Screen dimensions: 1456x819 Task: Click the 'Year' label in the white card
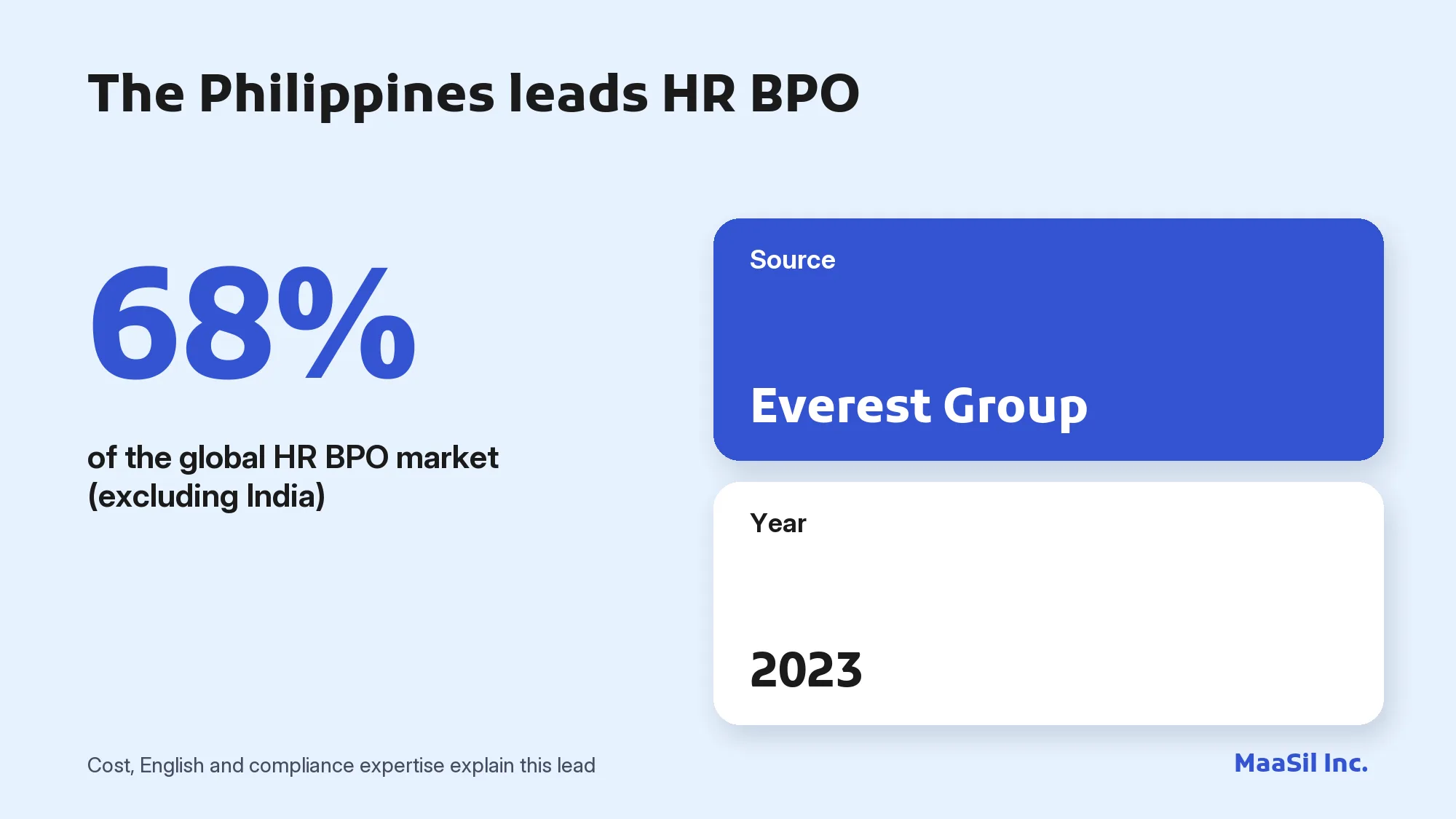(x=778, y=523)
